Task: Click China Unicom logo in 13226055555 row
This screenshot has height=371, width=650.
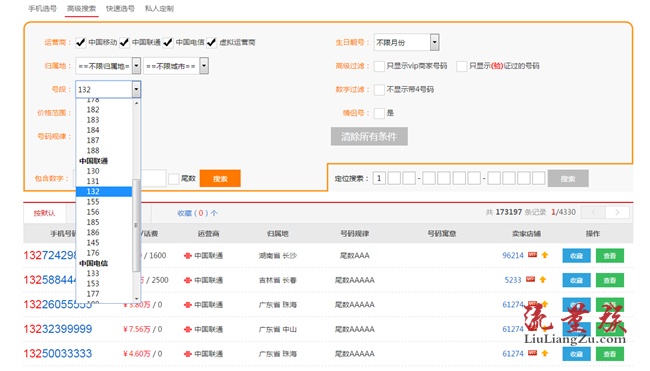Action: 187,305
